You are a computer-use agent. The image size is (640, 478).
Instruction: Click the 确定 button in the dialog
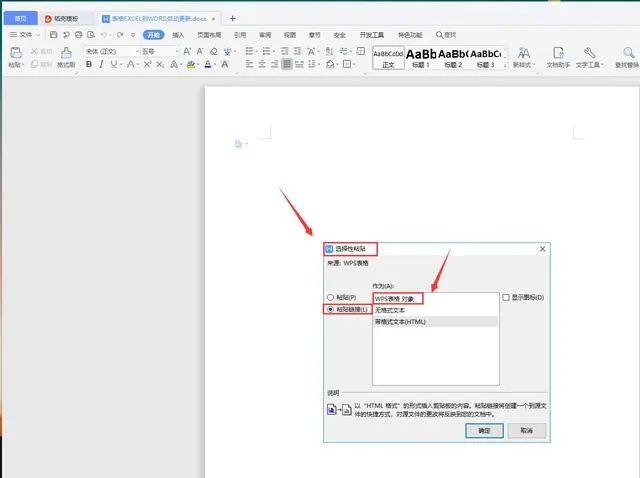(484, 430)
